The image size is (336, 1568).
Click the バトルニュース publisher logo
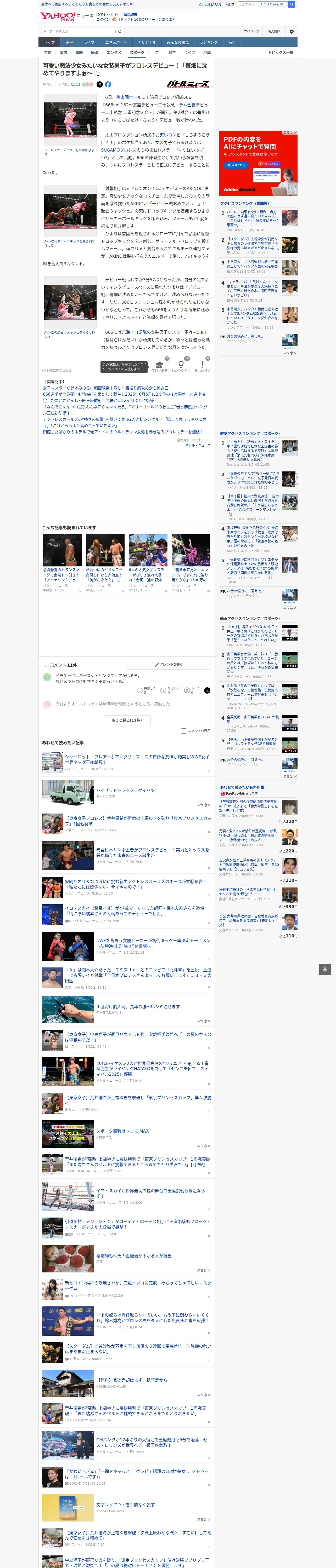188,84
